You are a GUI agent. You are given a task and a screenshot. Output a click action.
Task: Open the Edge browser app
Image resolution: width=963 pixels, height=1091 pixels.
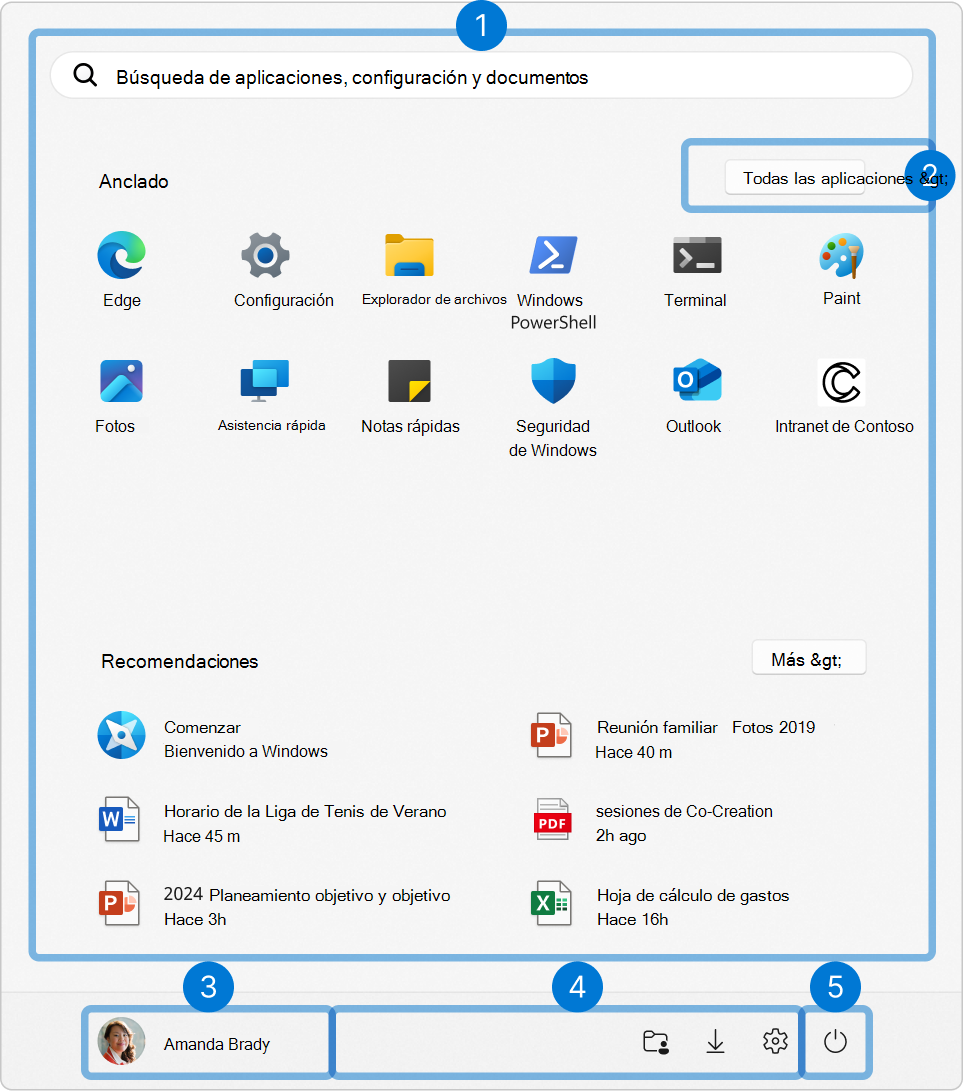122,255
